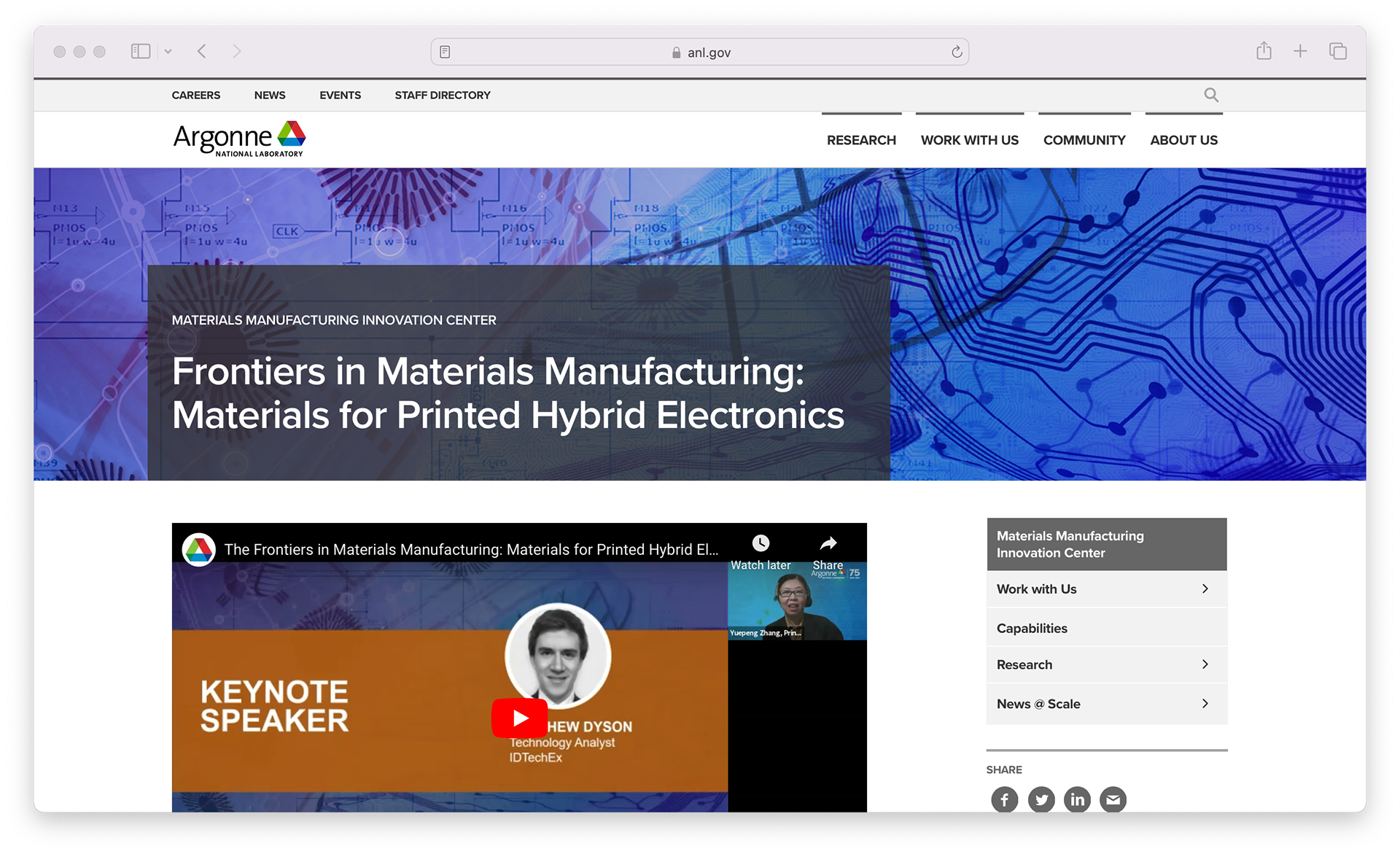Toggle the Safari sidebar icon
The image size is (1400, 854).
point(141,51)
